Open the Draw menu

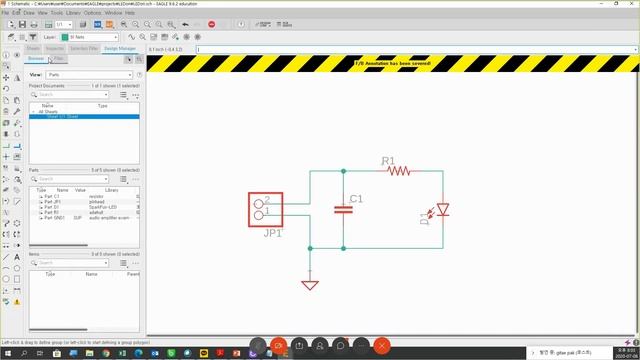click(x=29, y=13)
